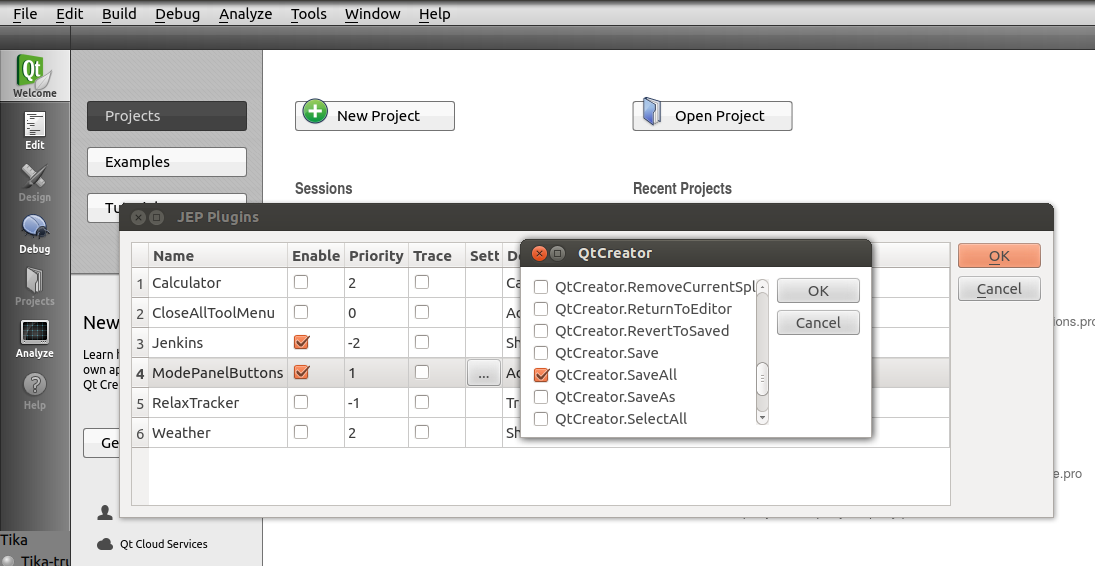1095x566 pixels.
Task: Sort plugins by Priority column header
Action: (376, 256)
